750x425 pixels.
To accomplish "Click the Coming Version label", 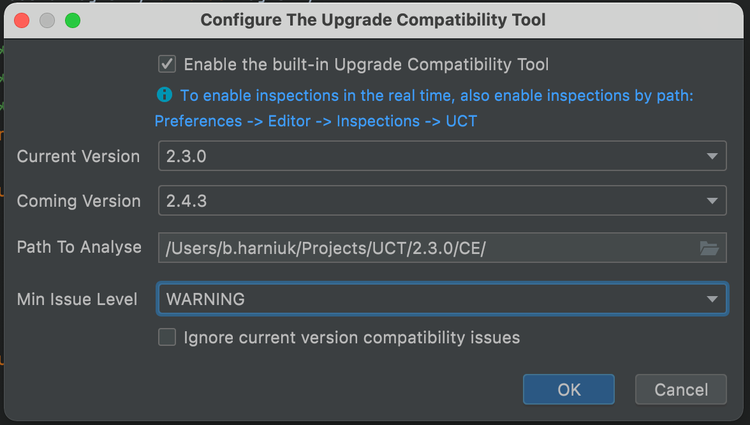I will pyautogui.click(x=79, y=201).
